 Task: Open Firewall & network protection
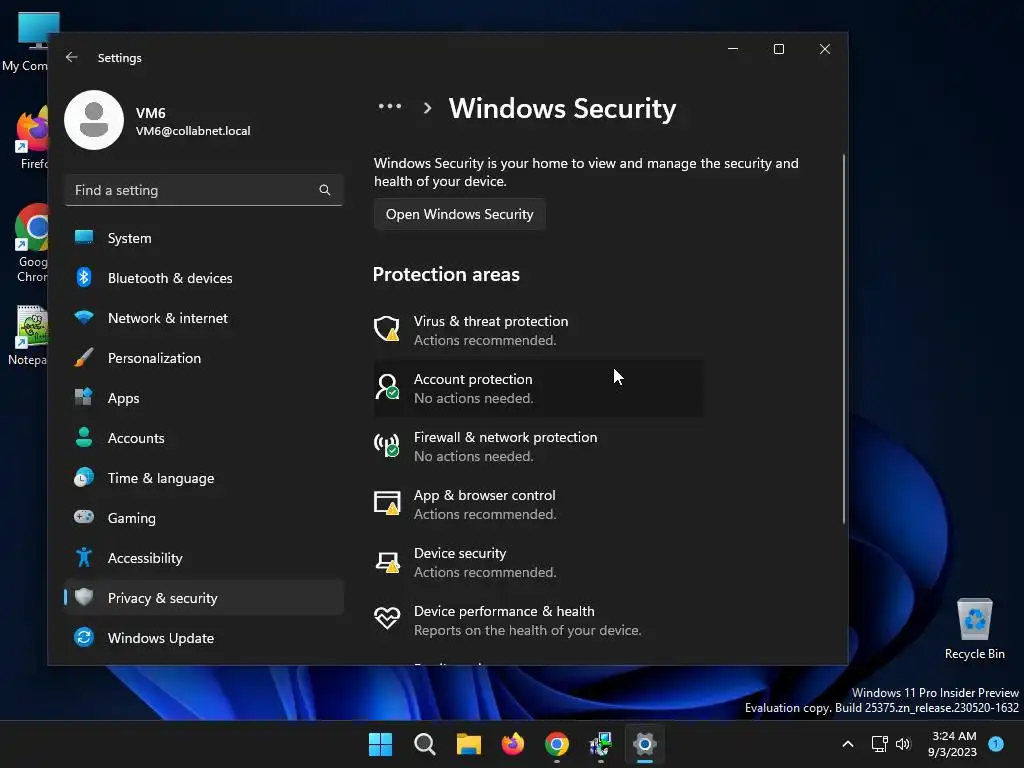[539, 446]
